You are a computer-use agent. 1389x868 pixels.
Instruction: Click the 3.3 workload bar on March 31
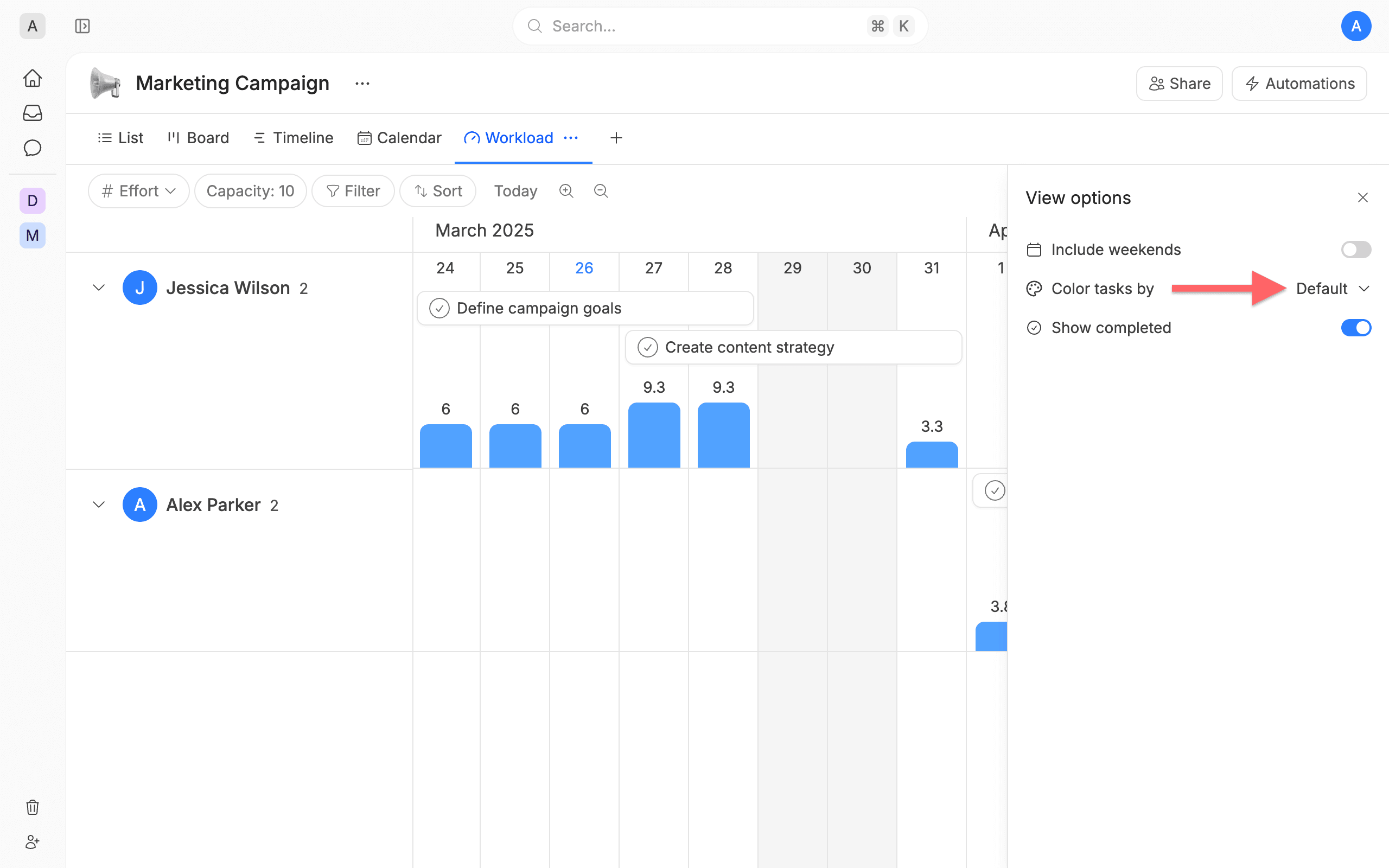coord(932,454)
